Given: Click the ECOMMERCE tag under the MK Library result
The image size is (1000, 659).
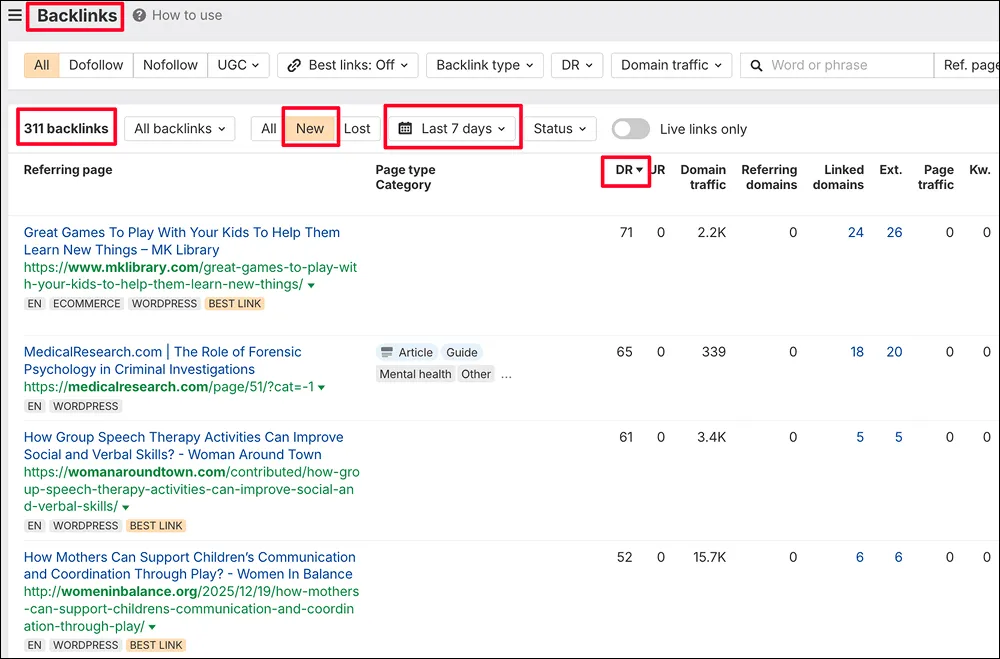Looking at the screenshot, I should click(86, 303).
